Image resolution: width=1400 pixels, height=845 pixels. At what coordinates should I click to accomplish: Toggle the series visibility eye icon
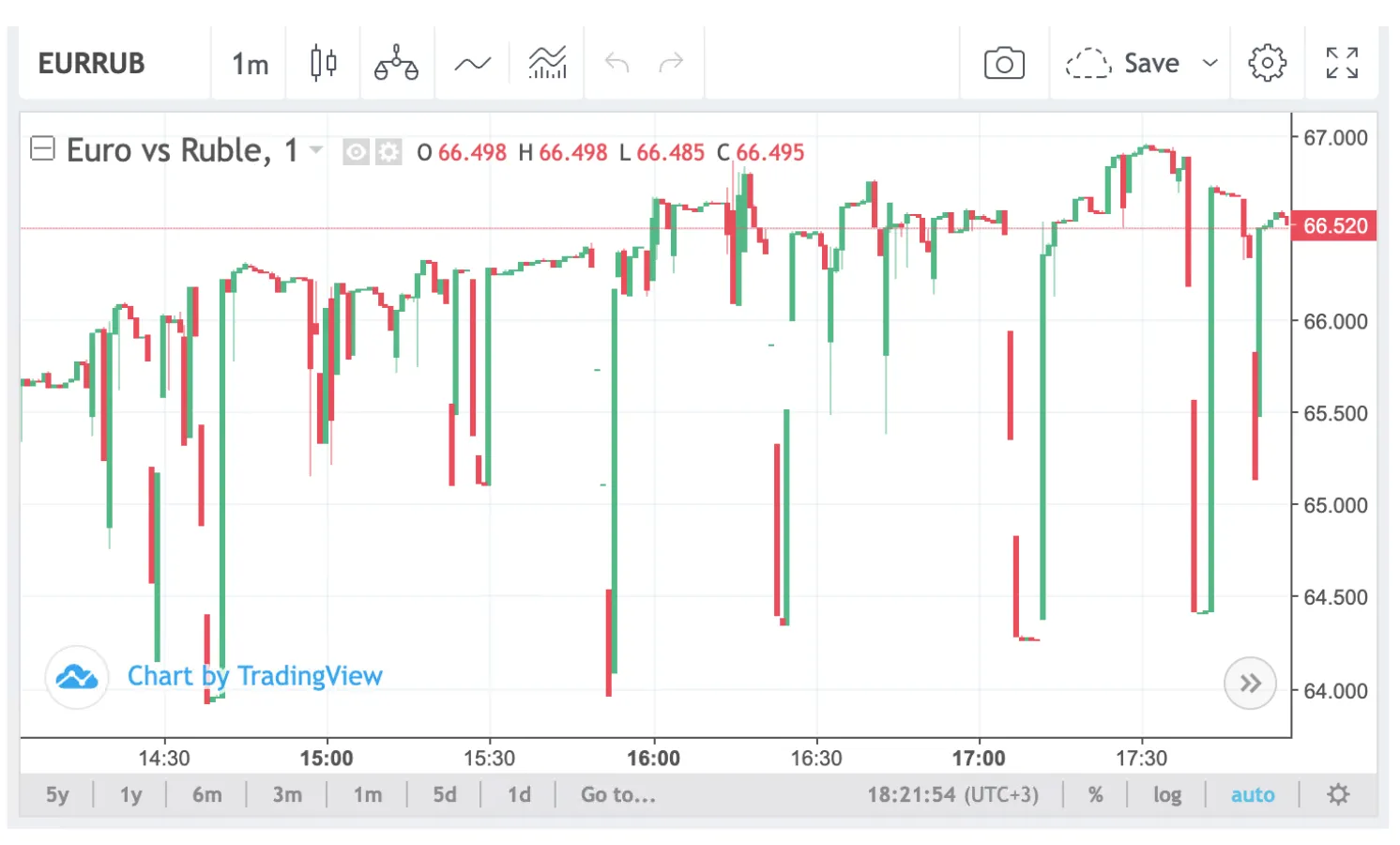click(356, 152)
